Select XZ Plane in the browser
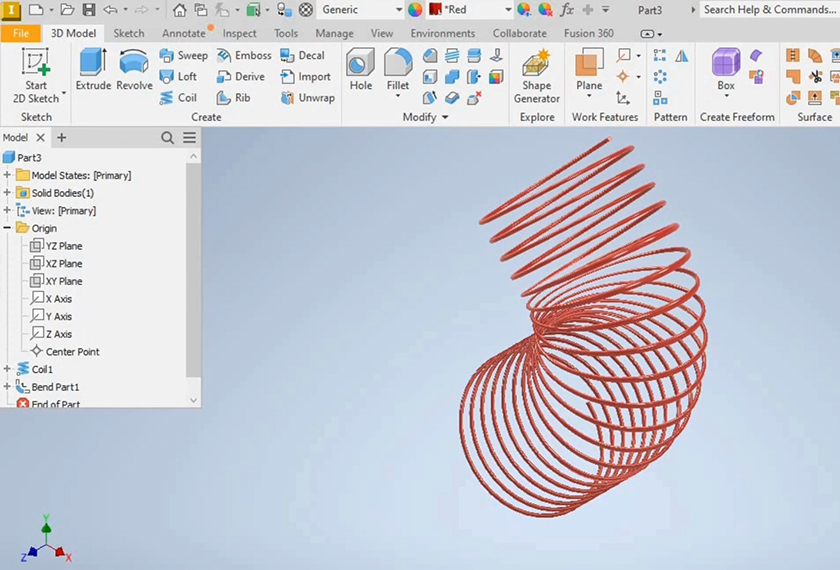 pos(63,264)
